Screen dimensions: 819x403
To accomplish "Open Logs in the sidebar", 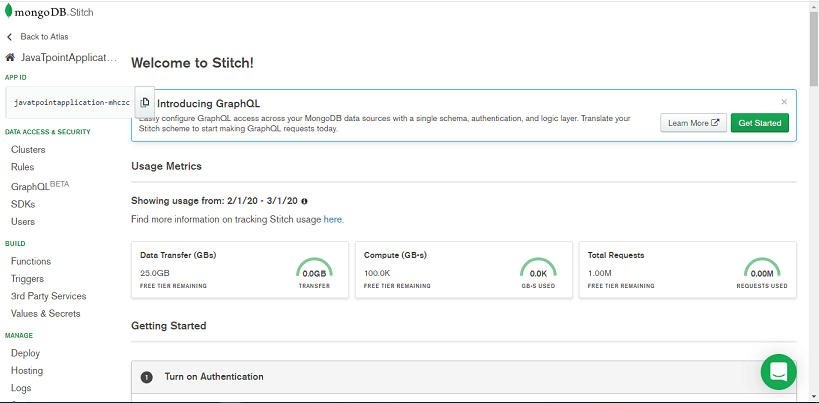I will tap(21, 388).
